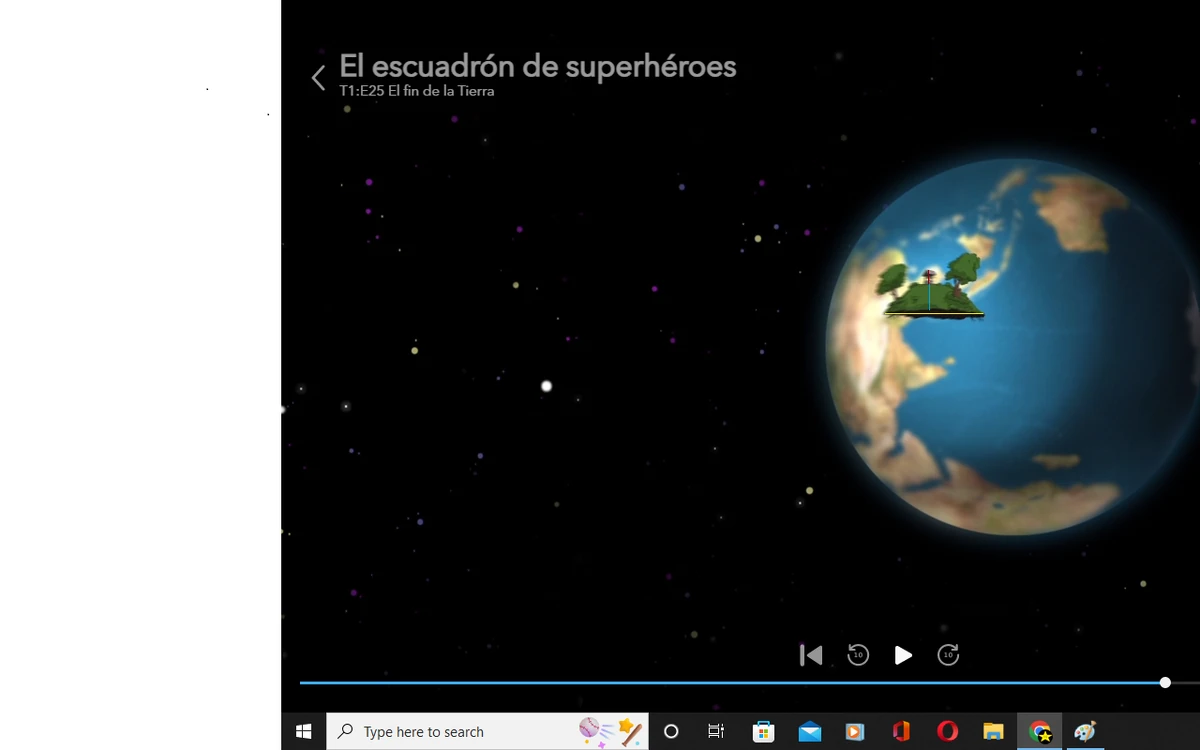Open Task View in taskbar
The width and height of the screenshot is (1200, 750).
click(x=716, y=731)
